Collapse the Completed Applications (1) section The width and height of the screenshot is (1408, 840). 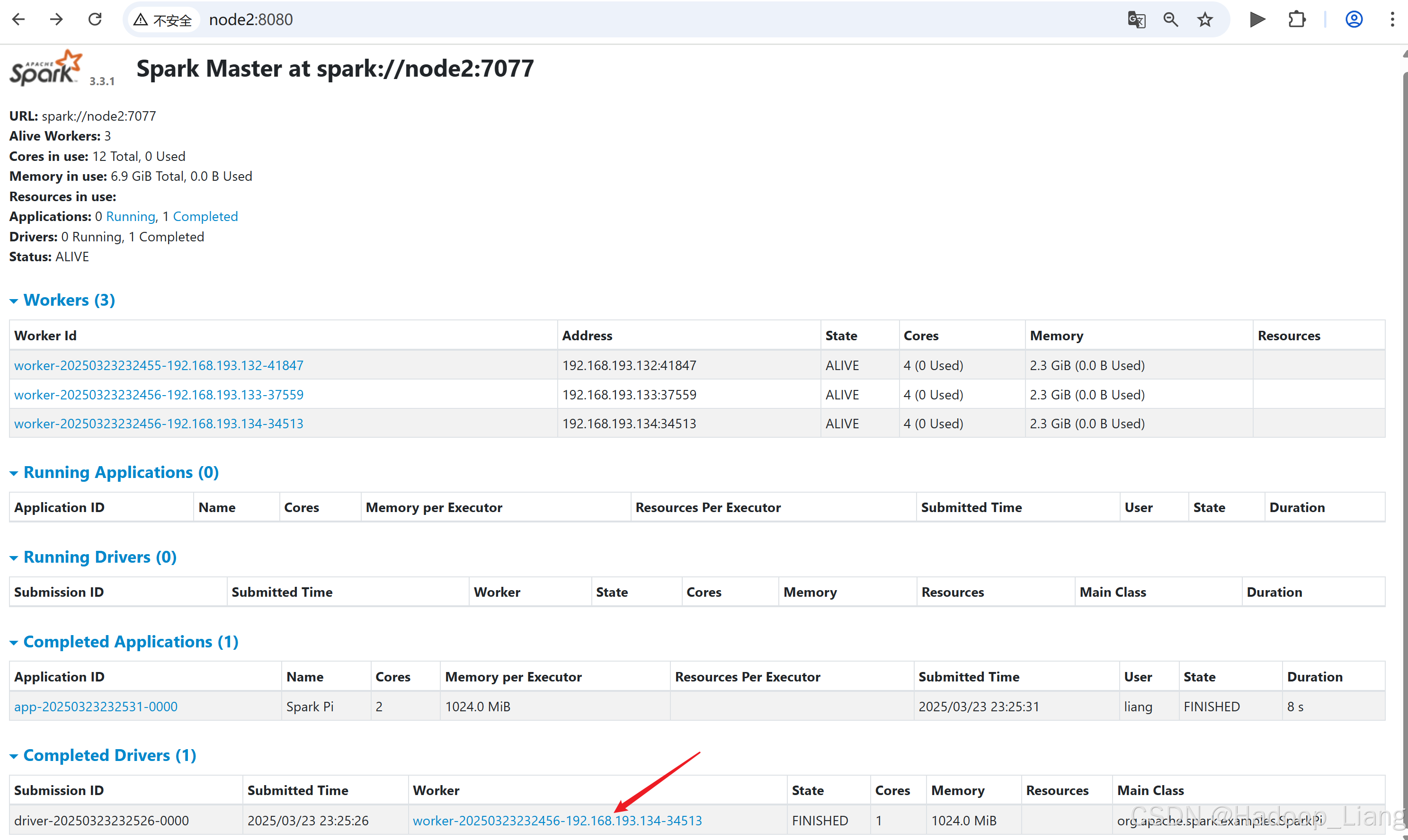click(x=130, y=641)
